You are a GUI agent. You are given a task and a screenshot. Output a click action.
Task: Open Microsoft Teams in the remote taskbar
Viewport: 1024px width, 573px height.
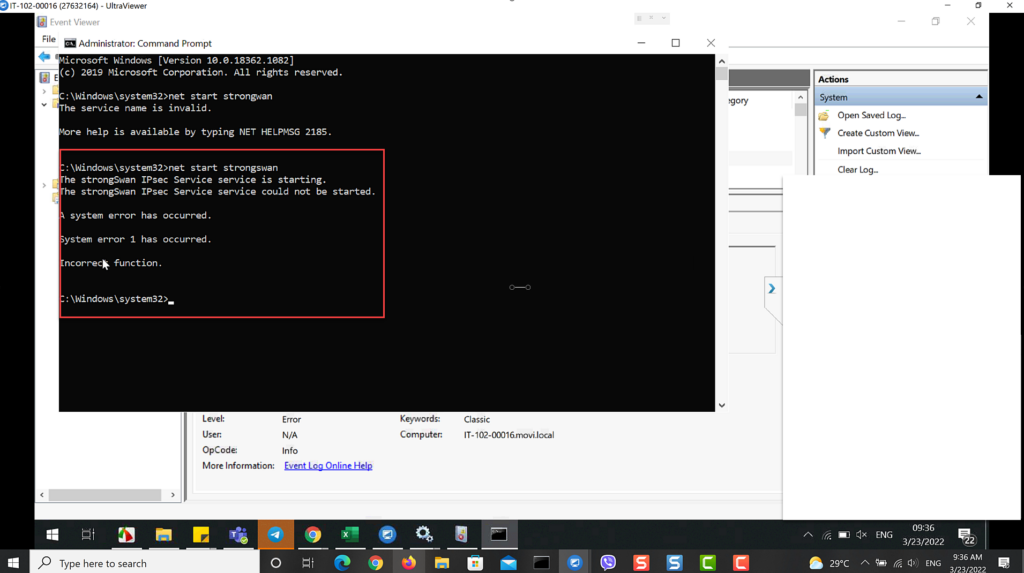coord(238,535)
